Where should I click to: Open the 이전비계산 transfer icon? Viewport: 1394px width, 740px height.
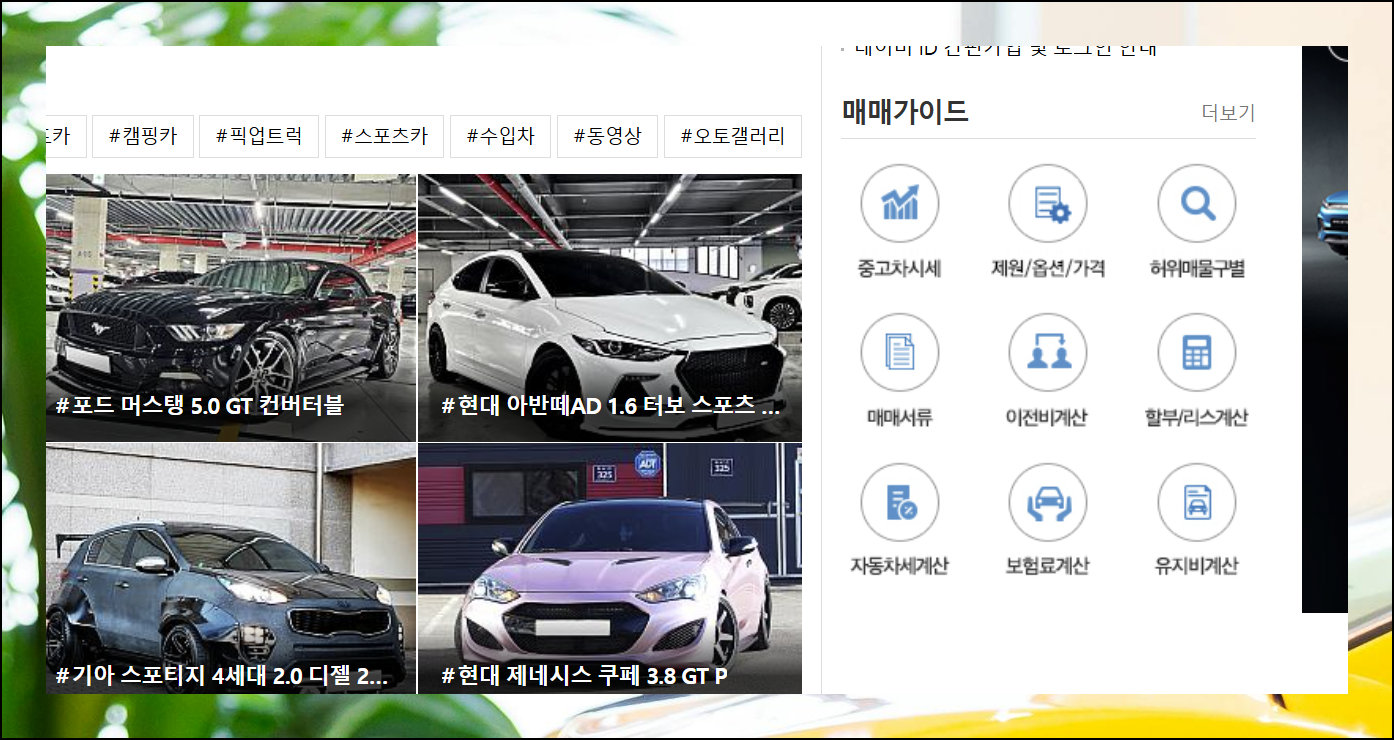[1048, 353]
